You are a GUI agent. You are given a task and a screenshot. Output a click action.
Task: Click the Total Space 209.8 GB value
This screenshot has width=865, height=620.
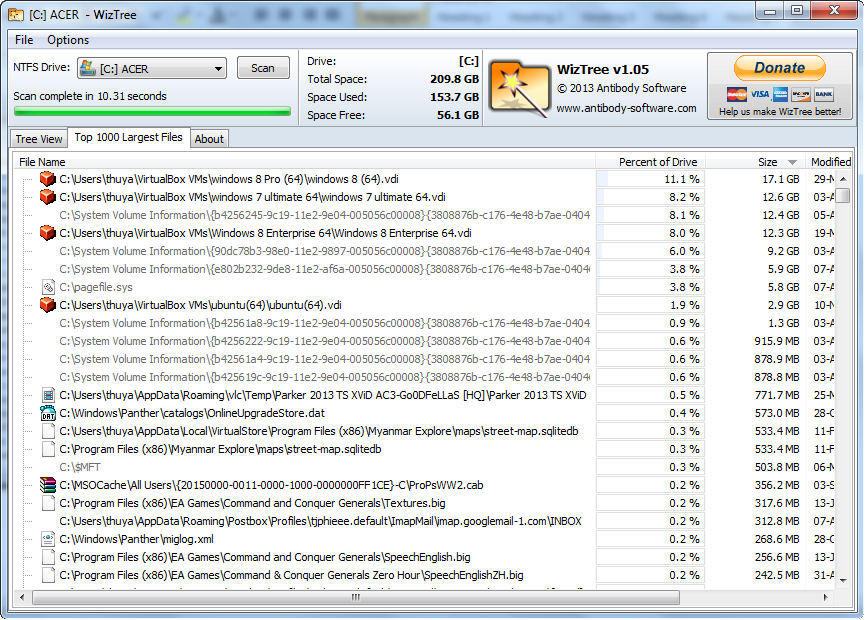pyautogui.click(x=455, y=79)
